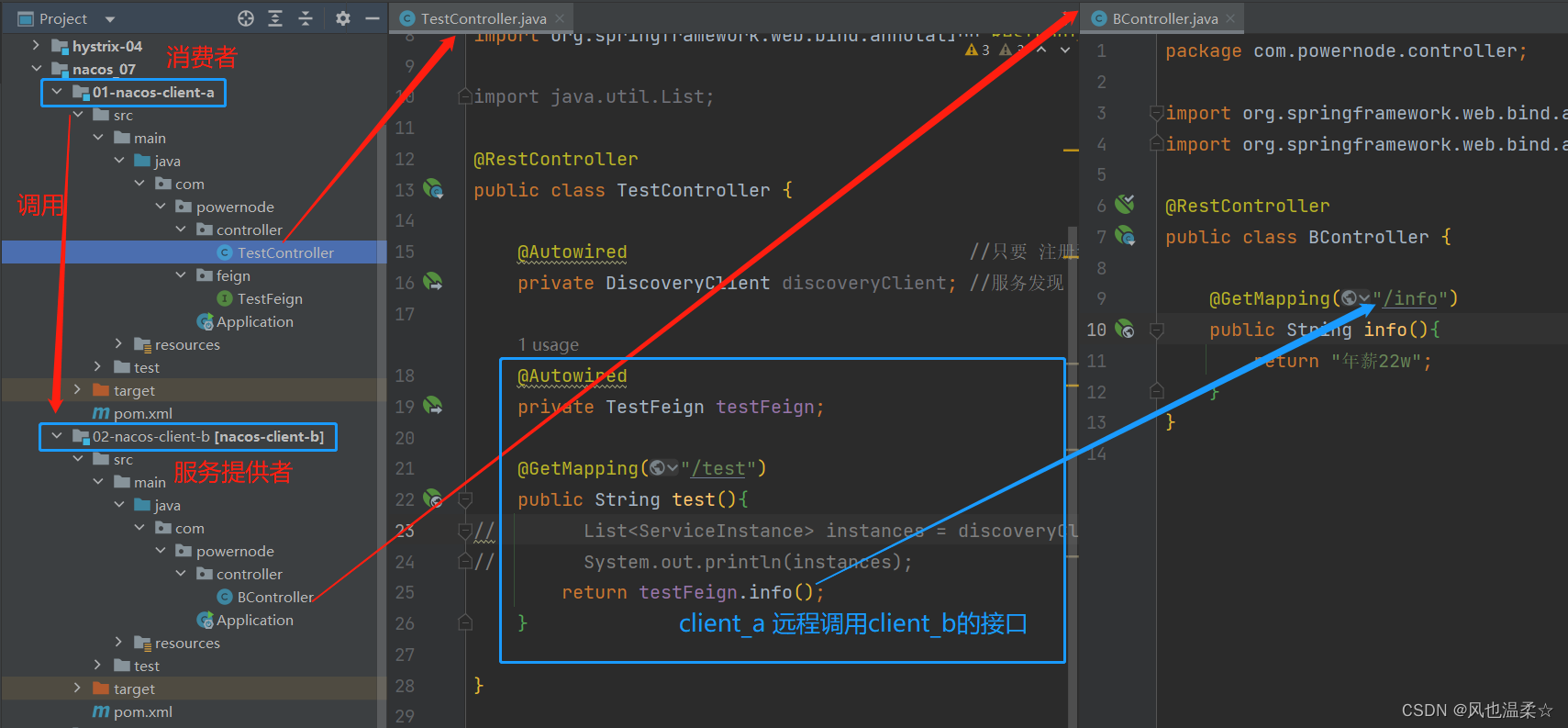Expand the target folder of client-a
Screen dimensions: 1568x728
pyautogui.click(x=77, y=389)
